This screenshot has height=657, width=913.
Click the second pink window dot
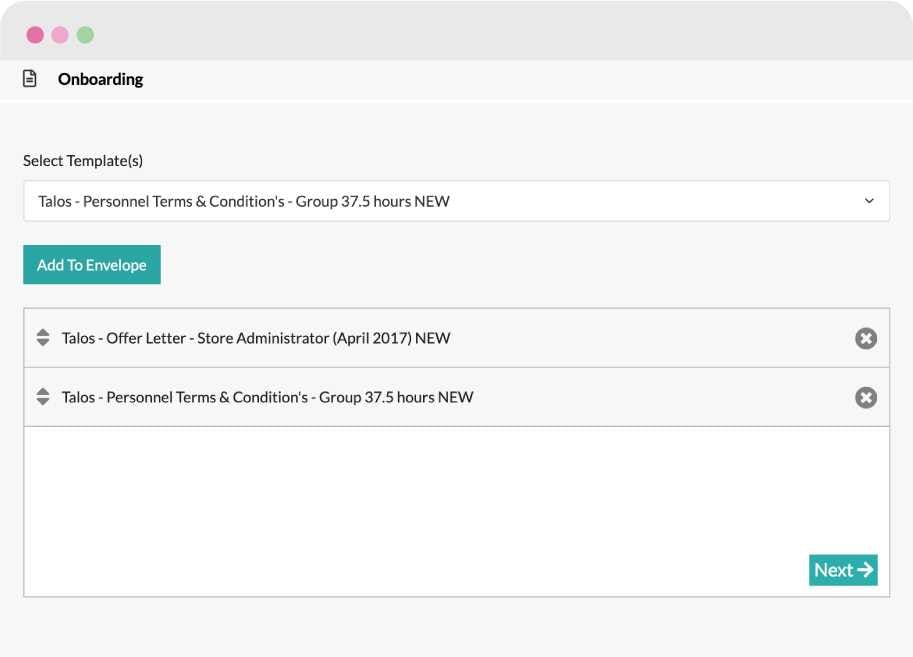(61, 33)
